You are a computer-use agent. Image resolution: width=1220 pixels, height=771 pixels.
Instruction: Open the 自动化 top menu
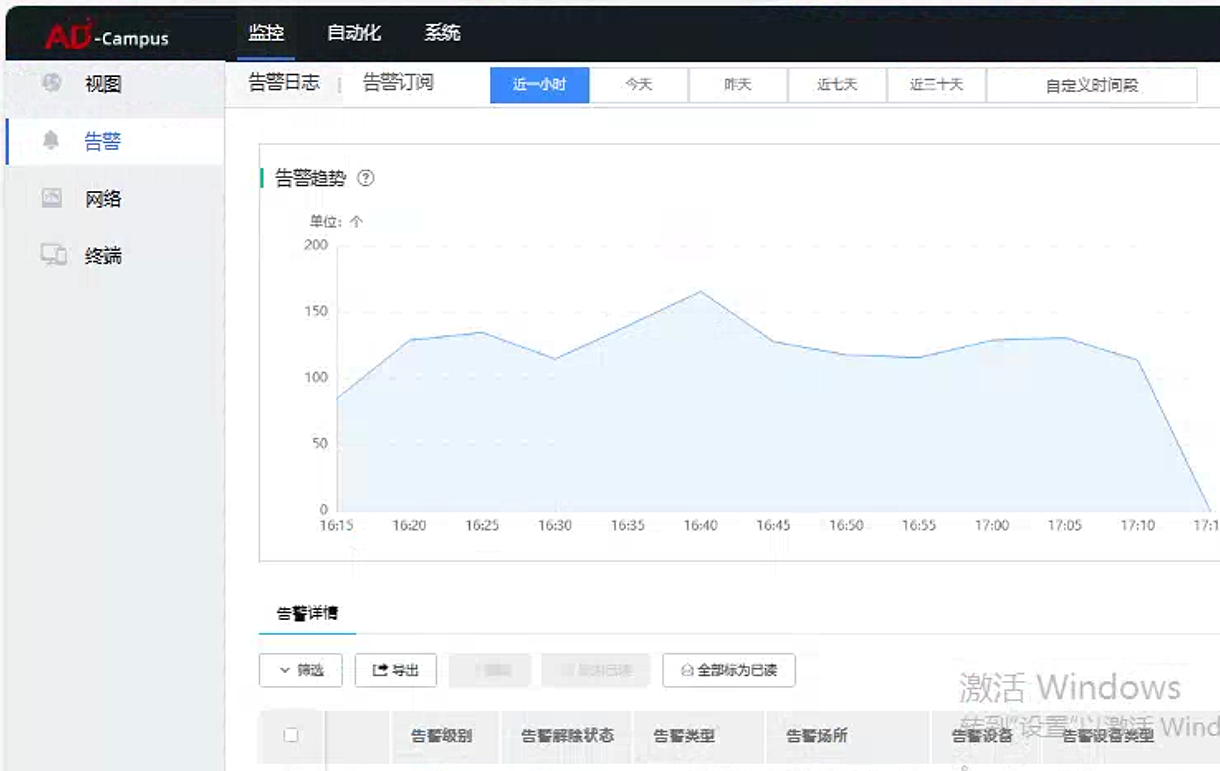click(x=354, y=33)
